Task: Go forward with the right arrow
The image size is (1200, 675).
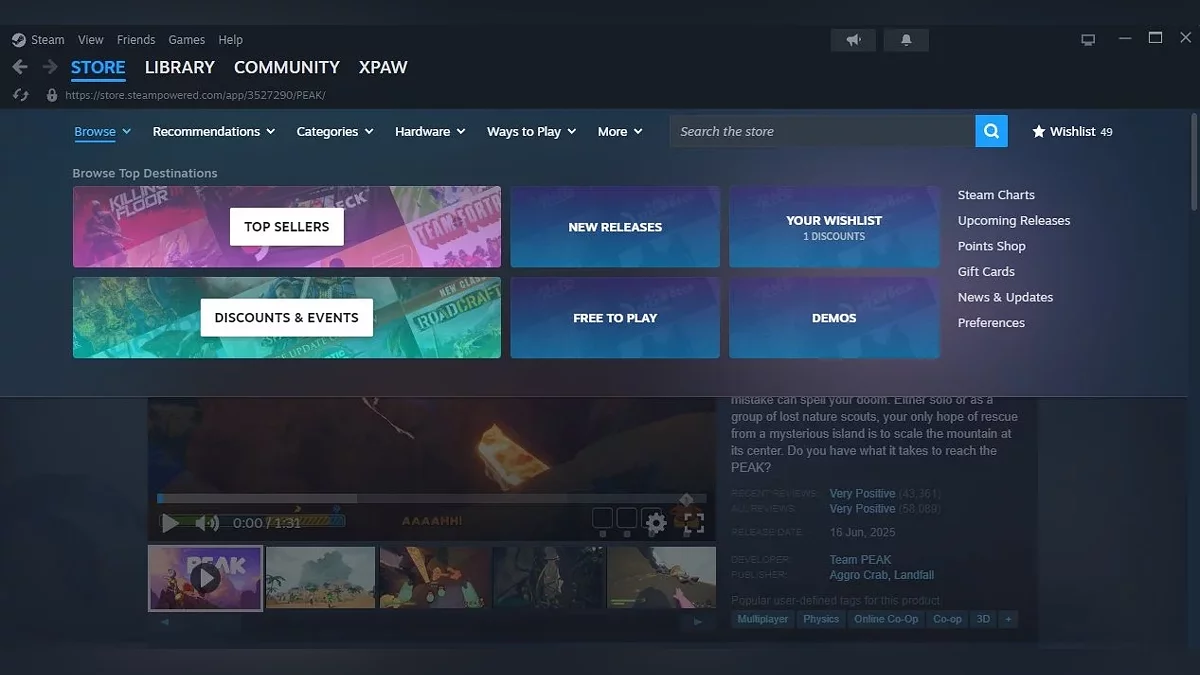Action: (x=50, y=67)
